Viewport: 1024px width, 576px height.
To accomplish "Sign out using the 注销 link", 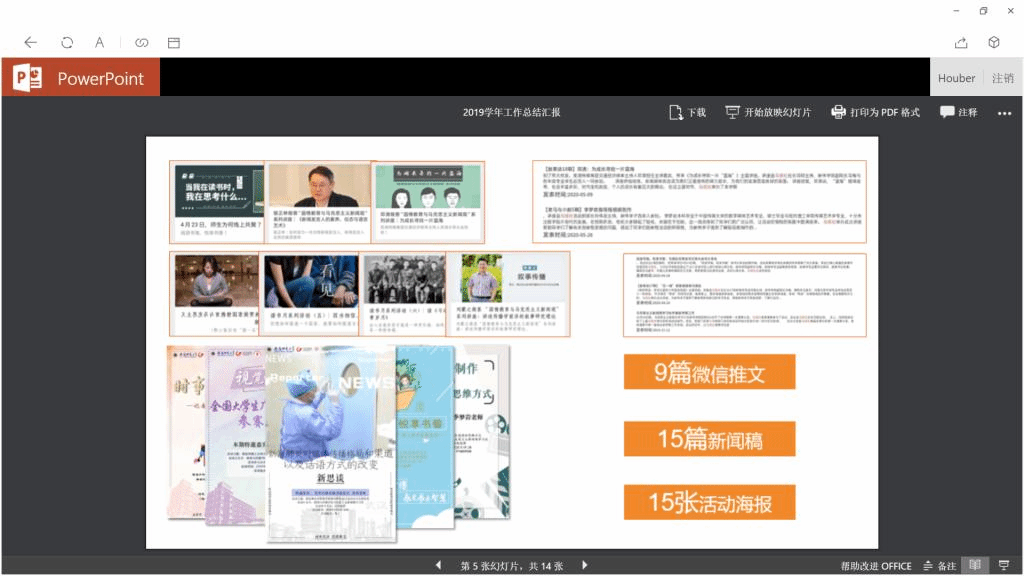I will (x=1002, y=78).
